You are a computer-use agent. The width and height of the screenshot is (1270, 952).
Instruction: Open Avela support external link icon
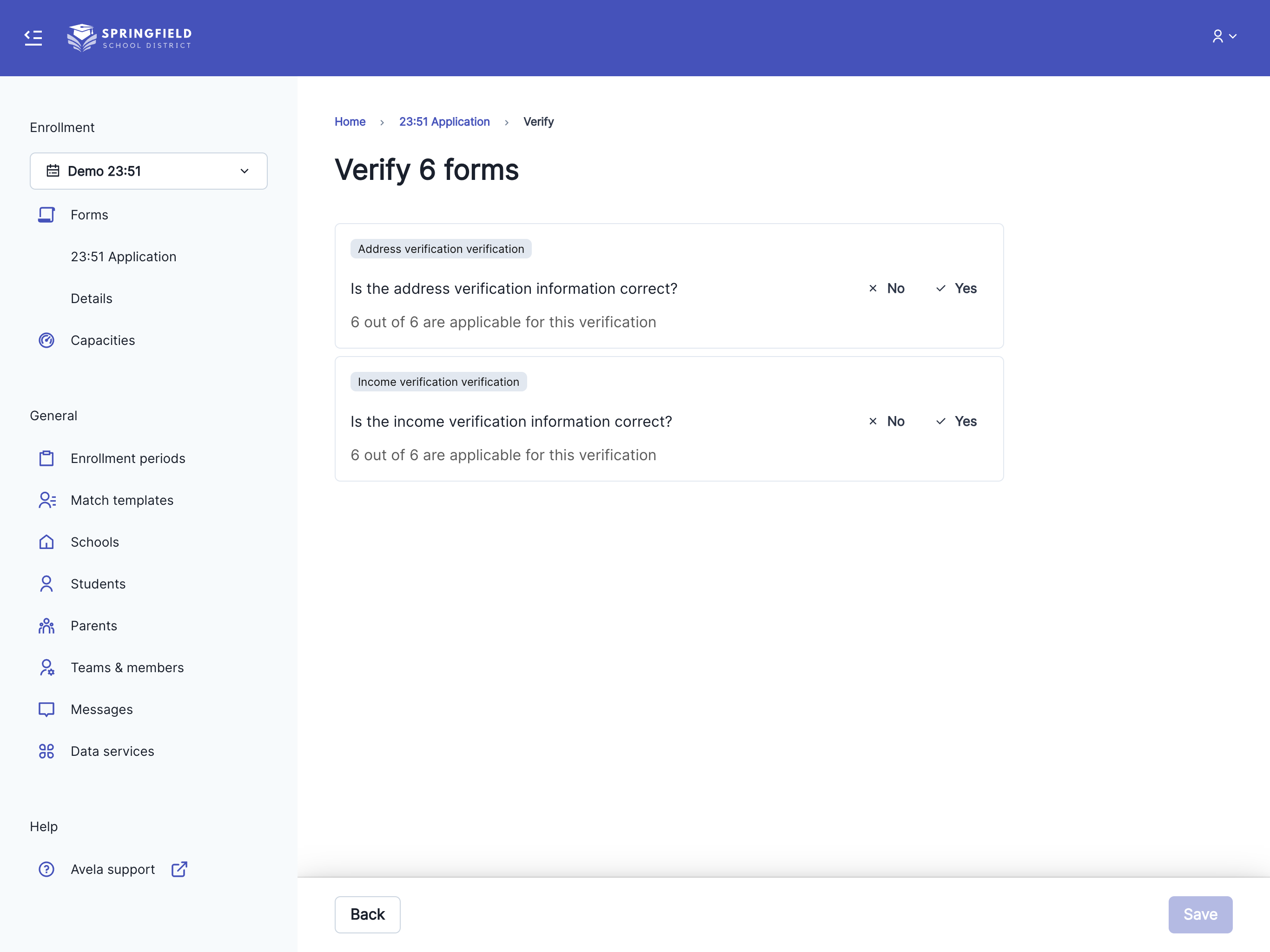[179, 869]
